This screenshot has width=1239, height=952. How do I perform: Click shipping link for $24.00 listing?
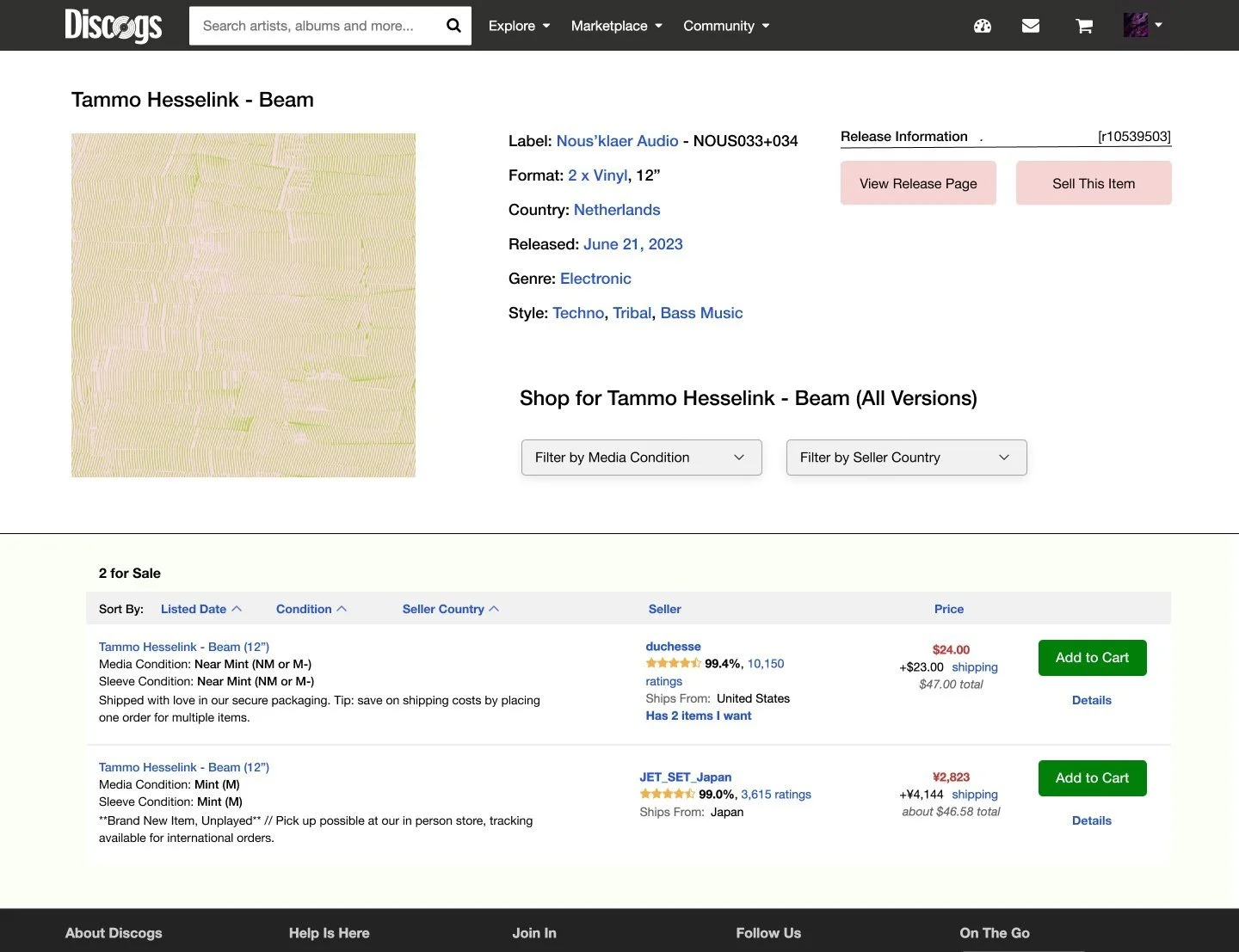tap(975, 667)
